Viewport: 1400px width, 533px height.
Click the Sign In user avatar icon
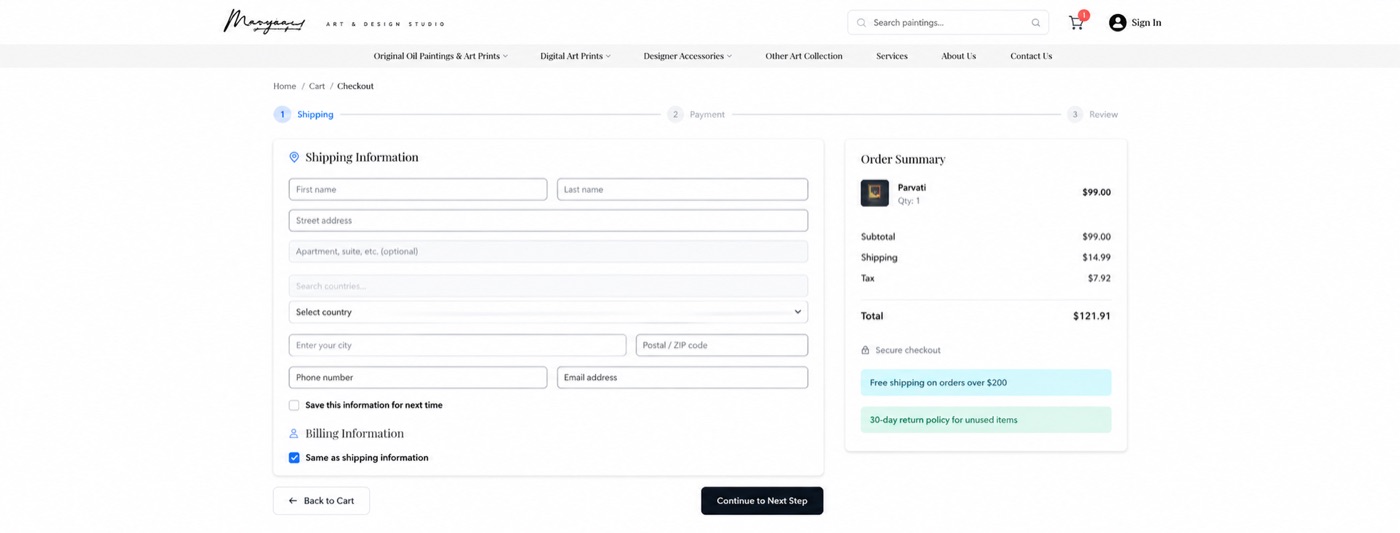[1117, 22]
